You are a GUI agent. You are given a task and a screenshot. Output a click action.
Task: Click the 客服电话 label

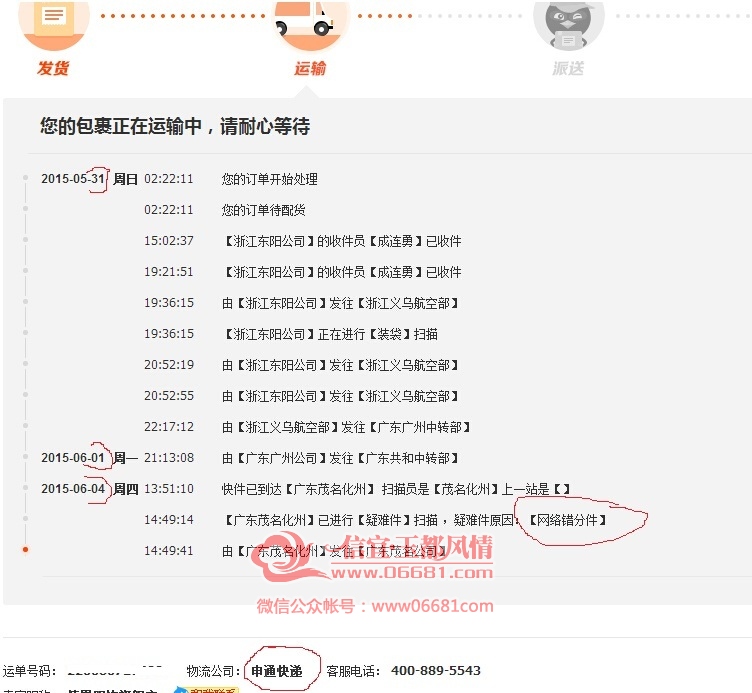(353, 670)
